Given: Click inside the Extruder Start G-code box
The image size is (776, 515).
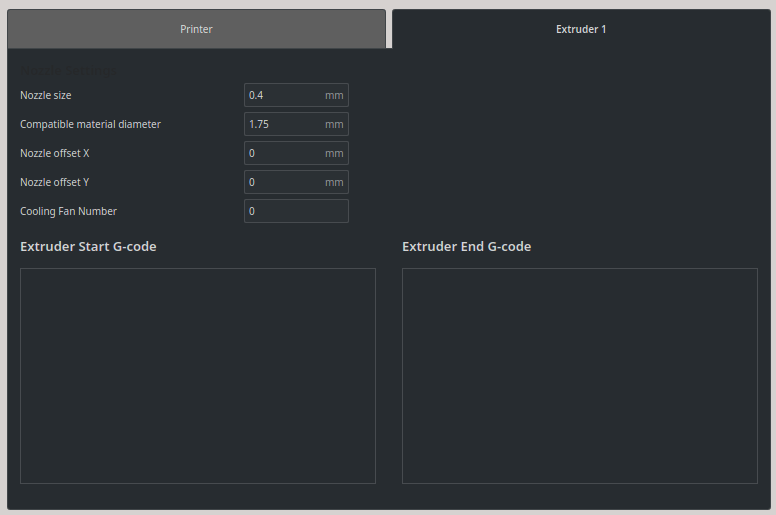Looking at the screenshot, I should point(198,376).
